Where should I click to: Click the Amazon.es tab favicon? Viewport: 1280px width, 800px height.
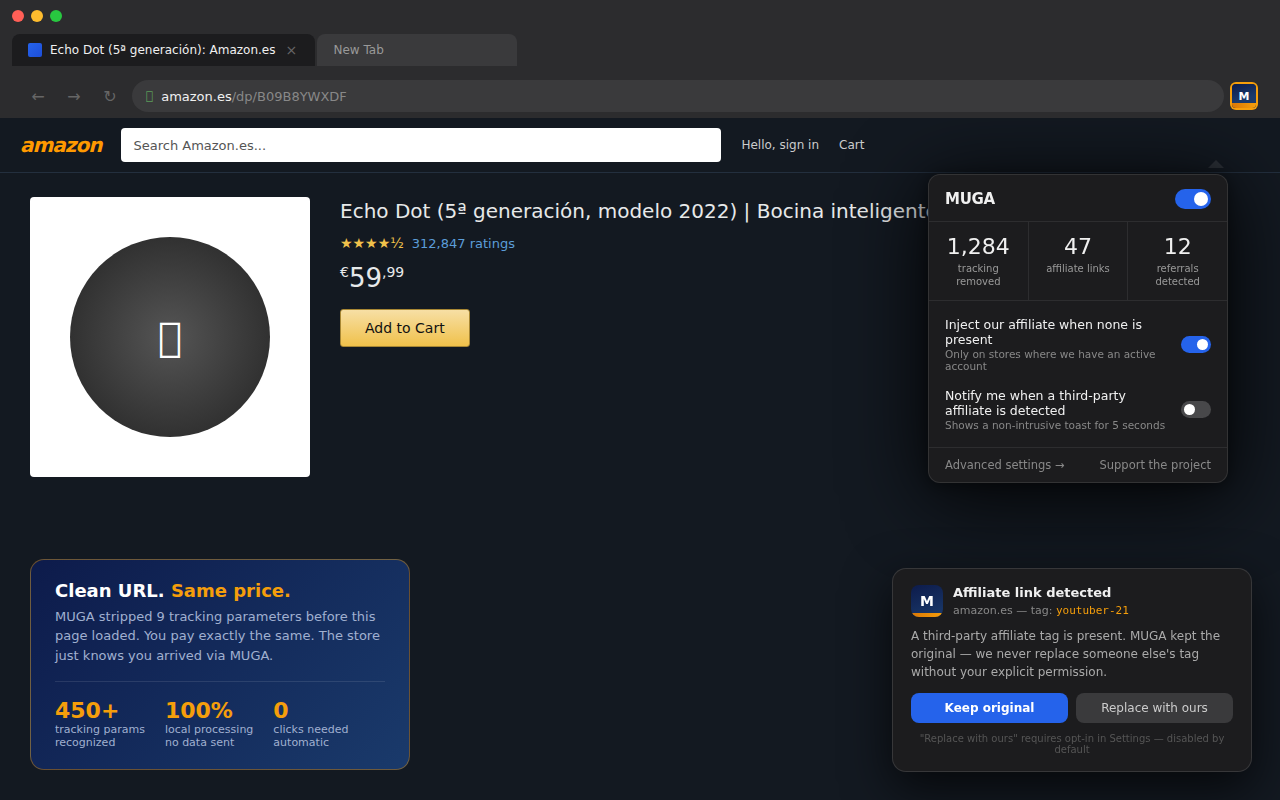click(x=35, y=50)
